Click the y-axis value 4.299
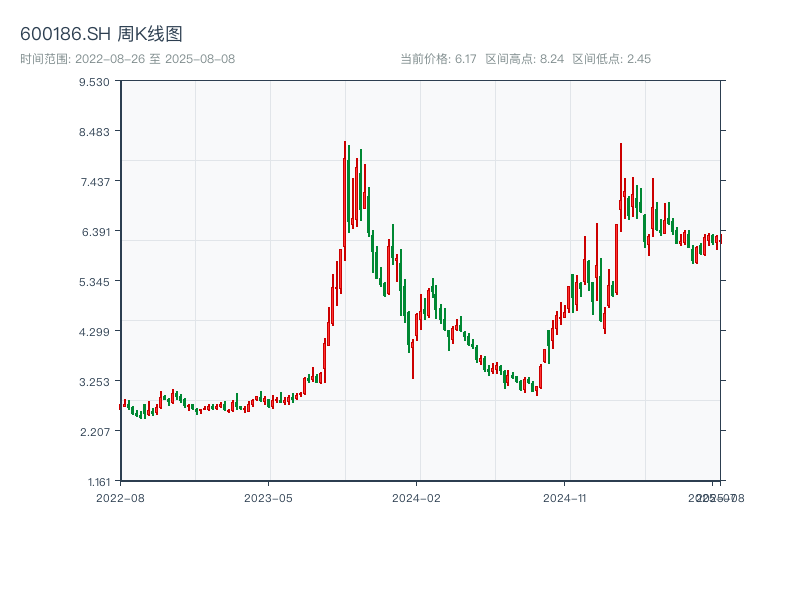This screenshot has width=800, height=600. tap(94, 332)
